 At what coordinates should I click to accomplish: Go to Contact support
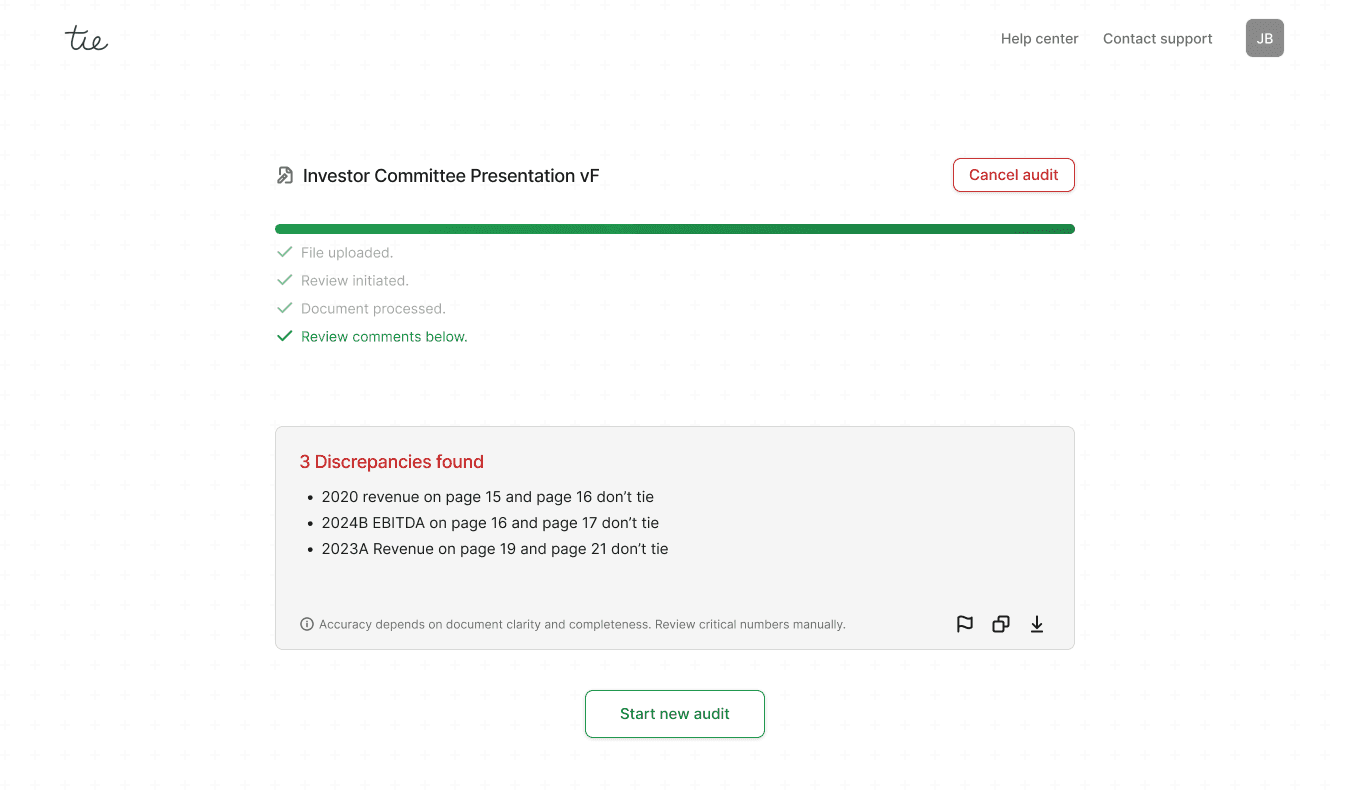[1157, 39]
